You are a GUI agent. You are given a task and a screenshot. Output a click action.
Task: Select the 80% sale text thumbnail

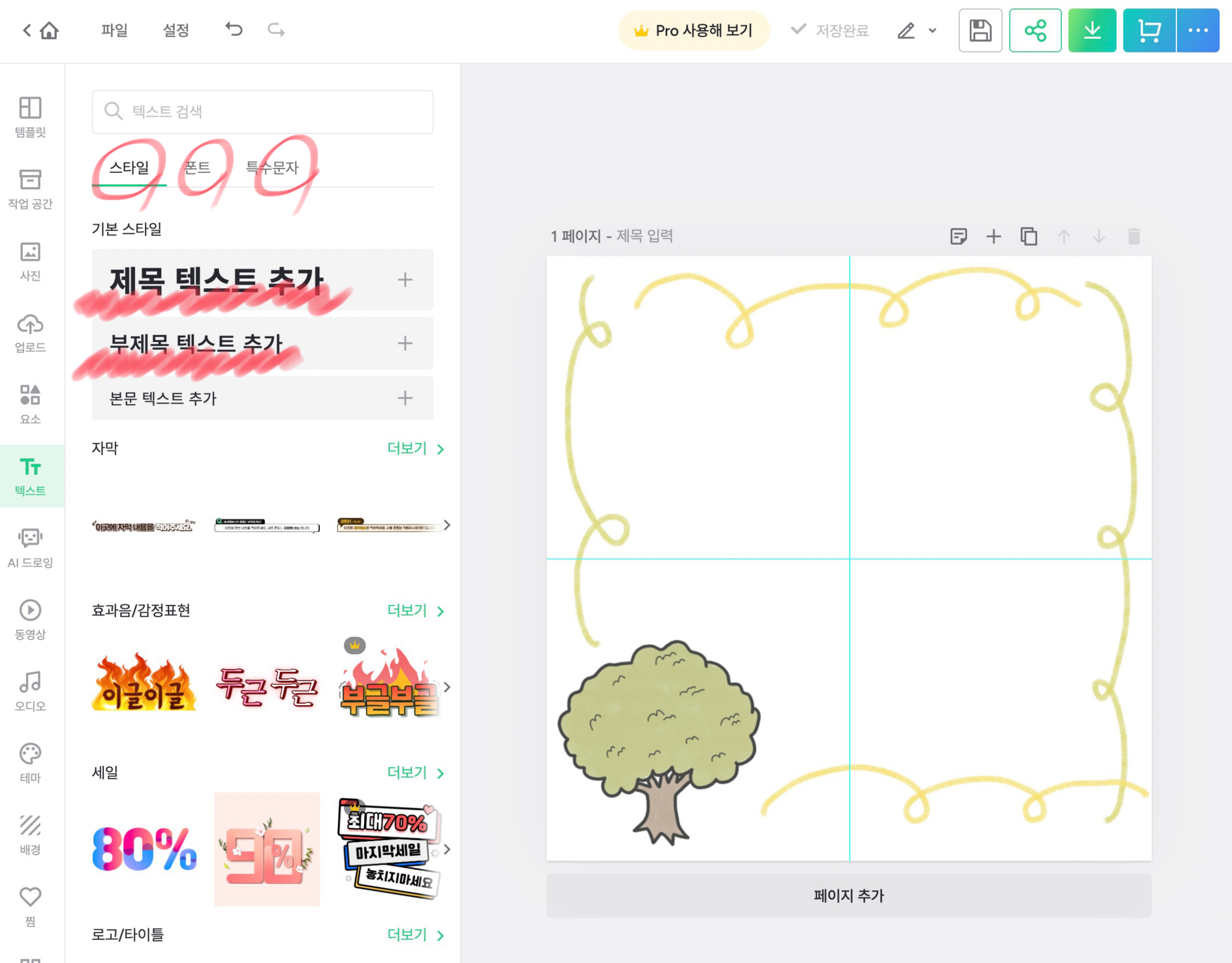(x=144, y=849)
